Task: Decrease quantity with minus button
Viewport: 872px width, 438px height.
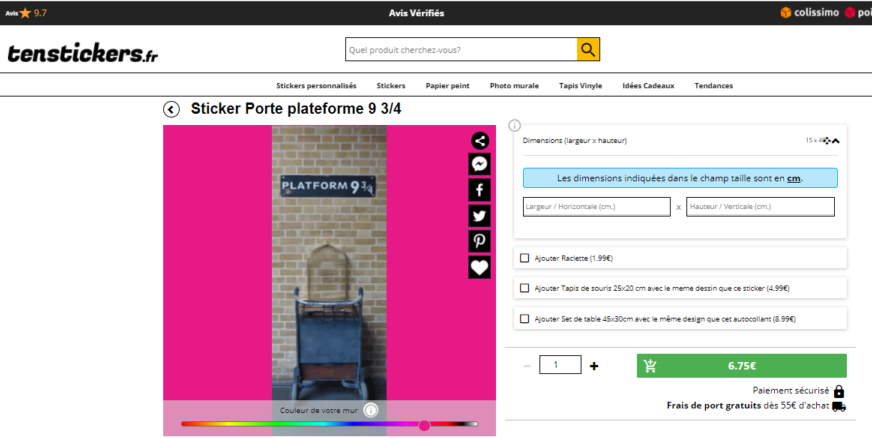Action: coord(527,366)
